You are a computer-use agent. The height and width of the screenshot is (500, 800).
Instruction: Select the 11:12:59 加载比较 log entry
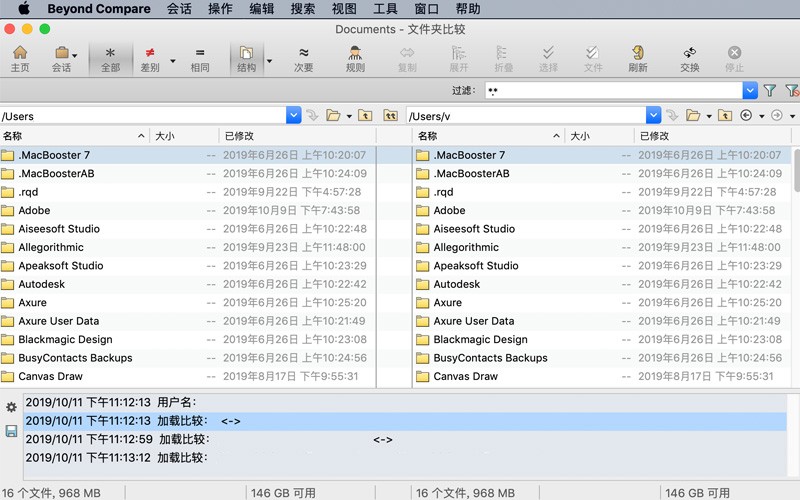point(406,439)
